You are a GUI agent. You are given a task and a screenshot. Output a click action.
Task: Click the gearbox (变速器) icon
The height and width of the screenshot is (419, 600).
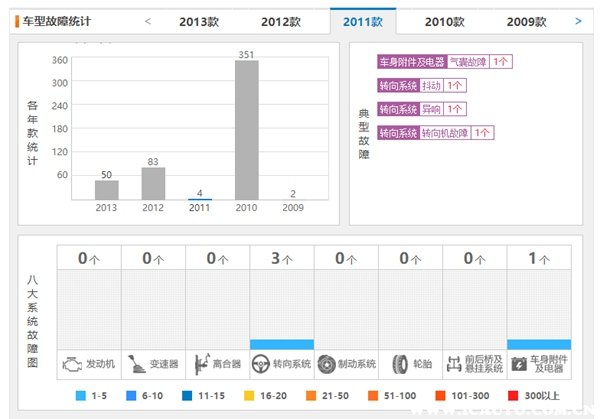[137, 364]
